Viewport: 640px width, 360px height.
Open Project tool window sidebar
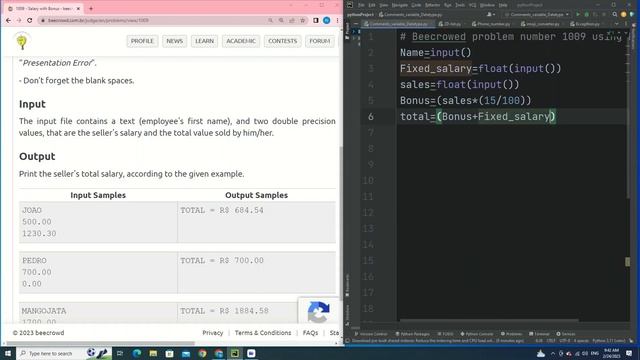[x=347, y=31]
